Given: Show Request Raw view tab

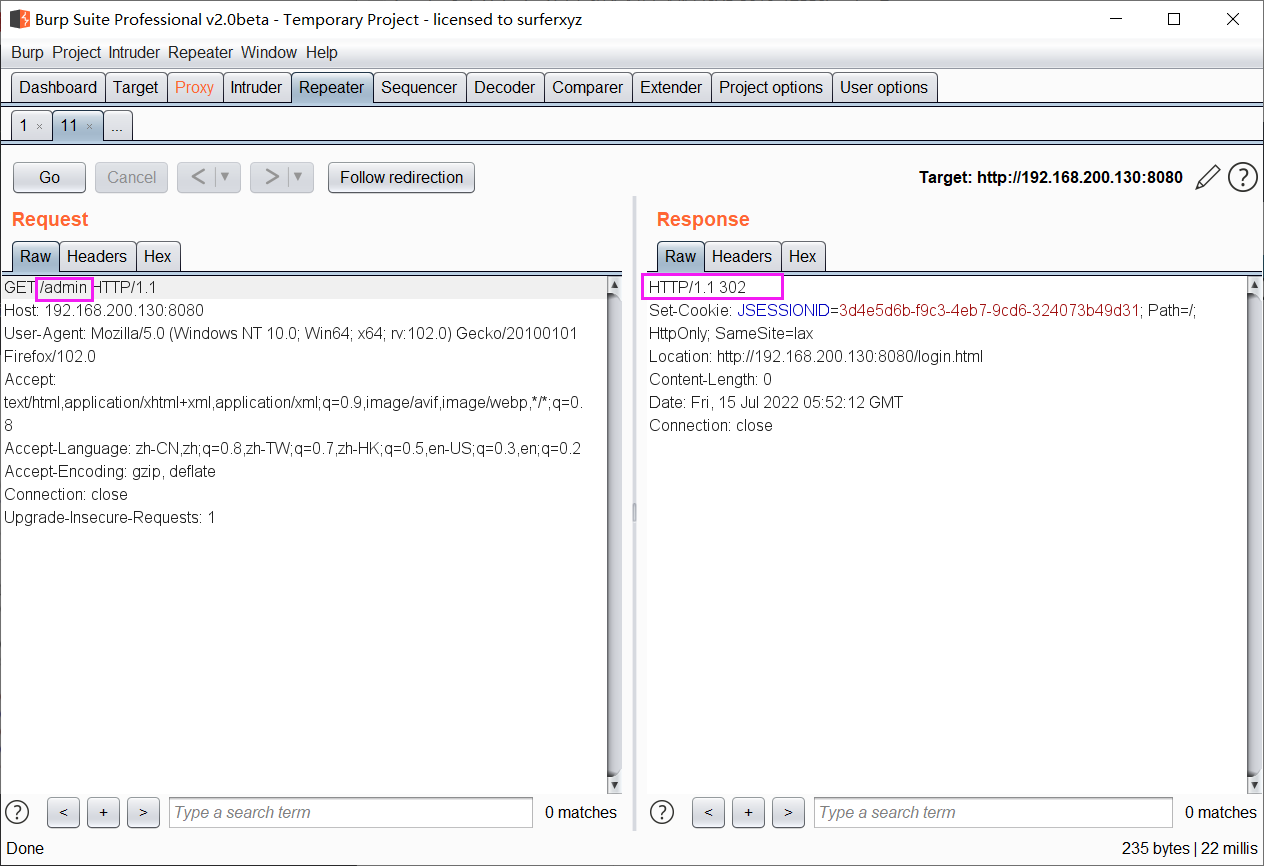Looking at the screenshot, I should tap(36, 256).
